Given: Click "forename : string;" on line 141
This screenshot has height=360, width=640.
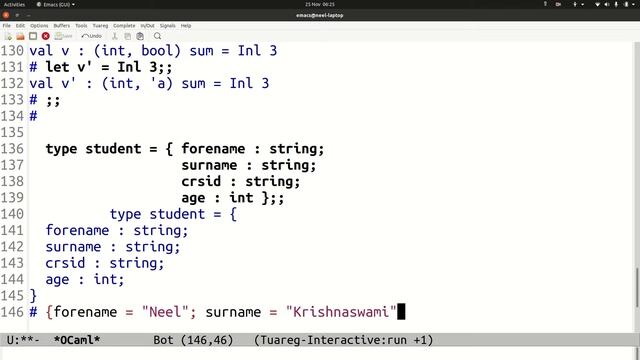Looking at the screenshot, I should [x=117, y=231].
